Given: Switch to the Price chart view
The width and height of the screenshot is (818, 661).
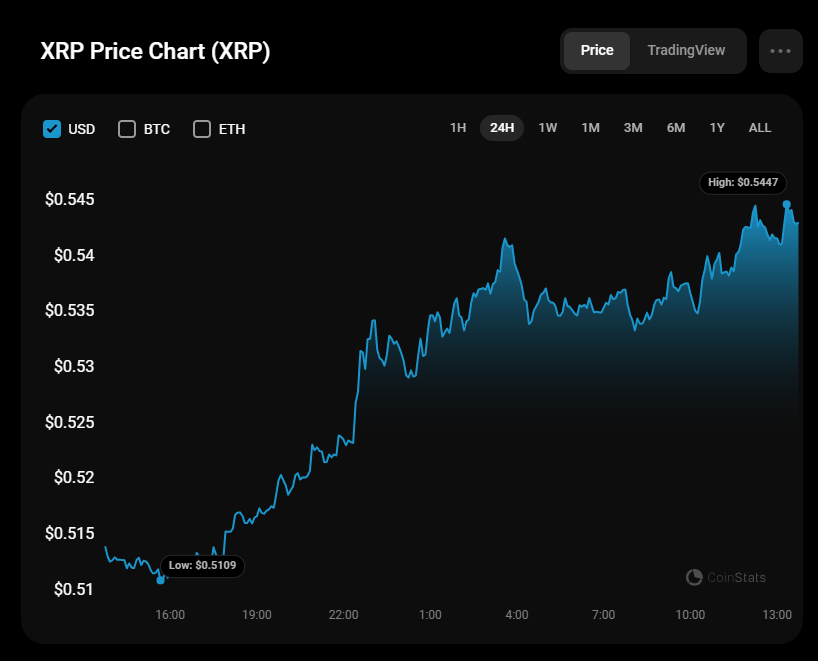Looking at the screenshot, I should (x=597, y=50).
